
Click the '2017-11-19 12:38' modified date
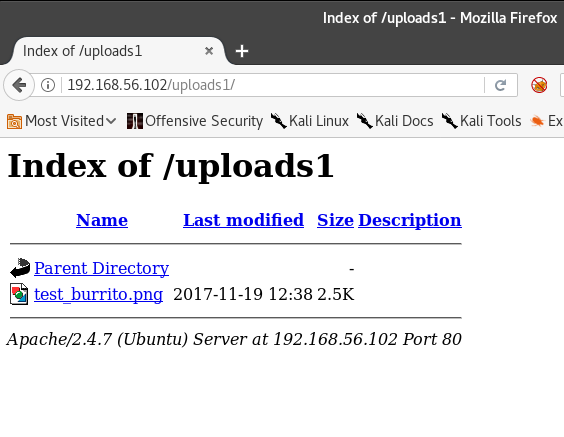point(243,294)
